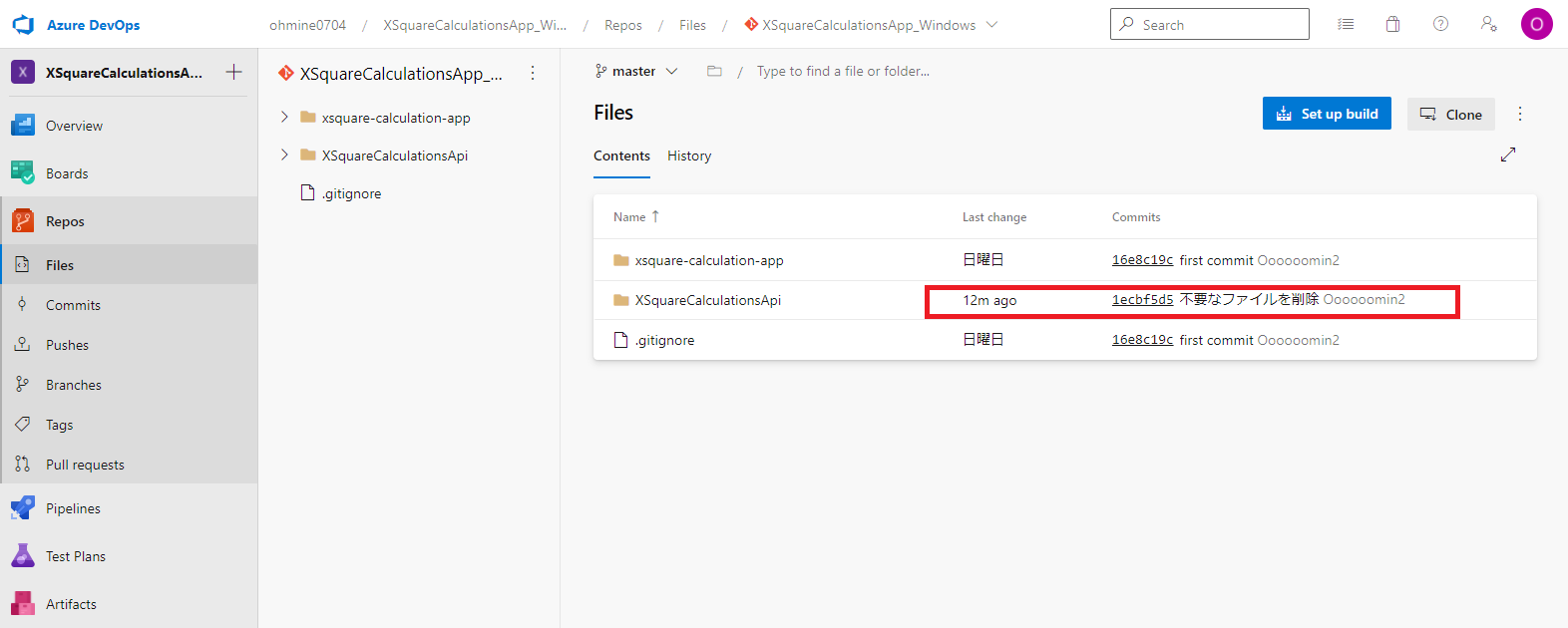
Task: Open the marketplace shopping bag icon
Action: pyautogui.click(x=1393, y=24)
